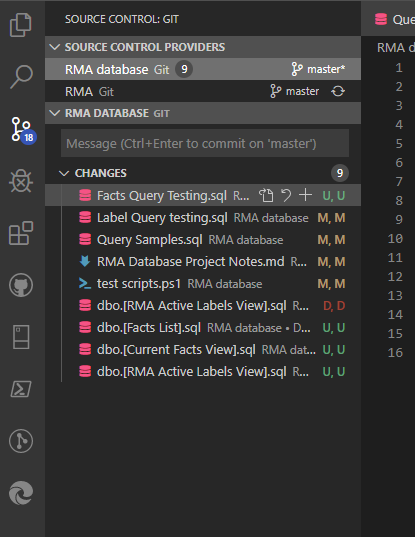Open Label Query testing.sql change
415x537 pixels.
(x=203, y=217)
